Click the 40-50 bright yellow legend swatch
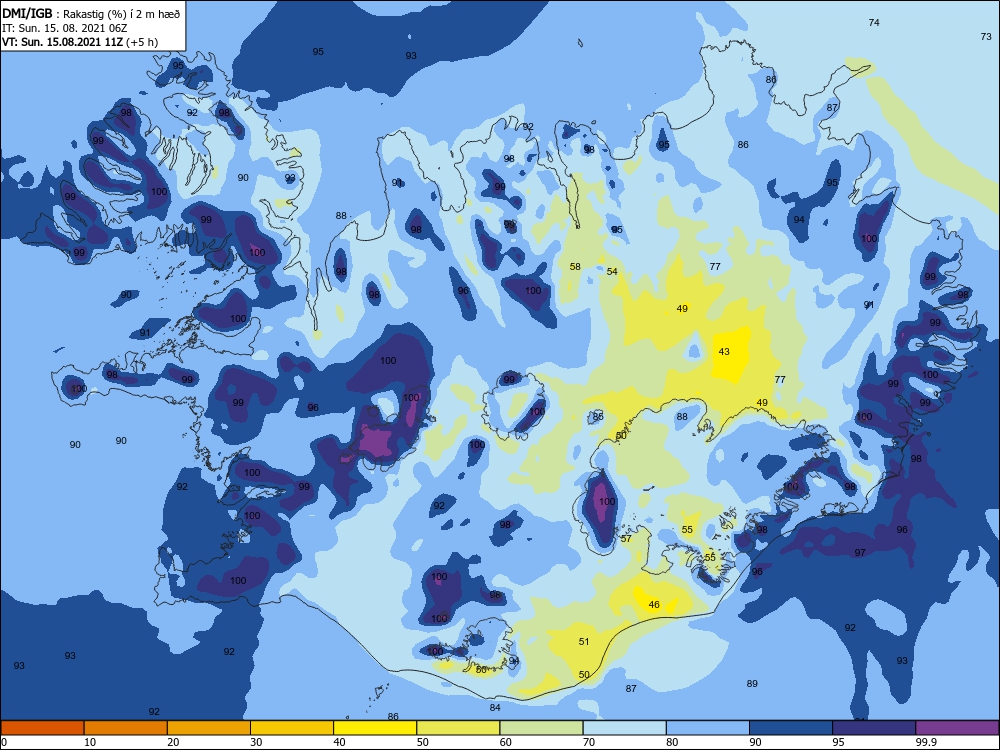This screenshot has height=750, width=1000. click(x=375, y=728)
